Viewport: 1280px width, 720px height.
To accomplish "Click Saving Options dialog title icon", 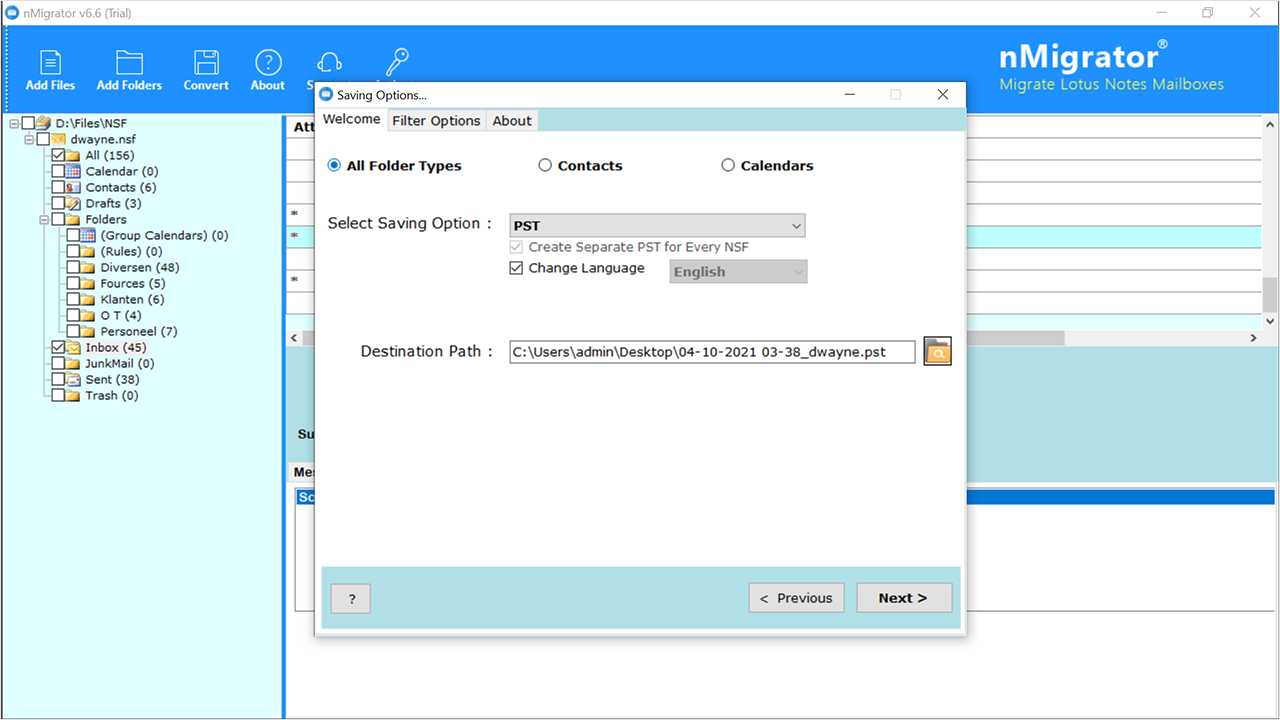I will point(325,95).
